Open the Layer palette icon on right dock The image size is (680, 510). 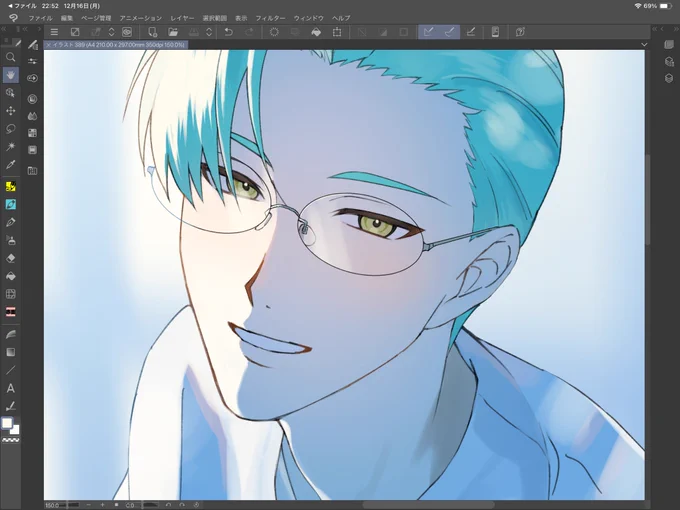pos(669,78)
